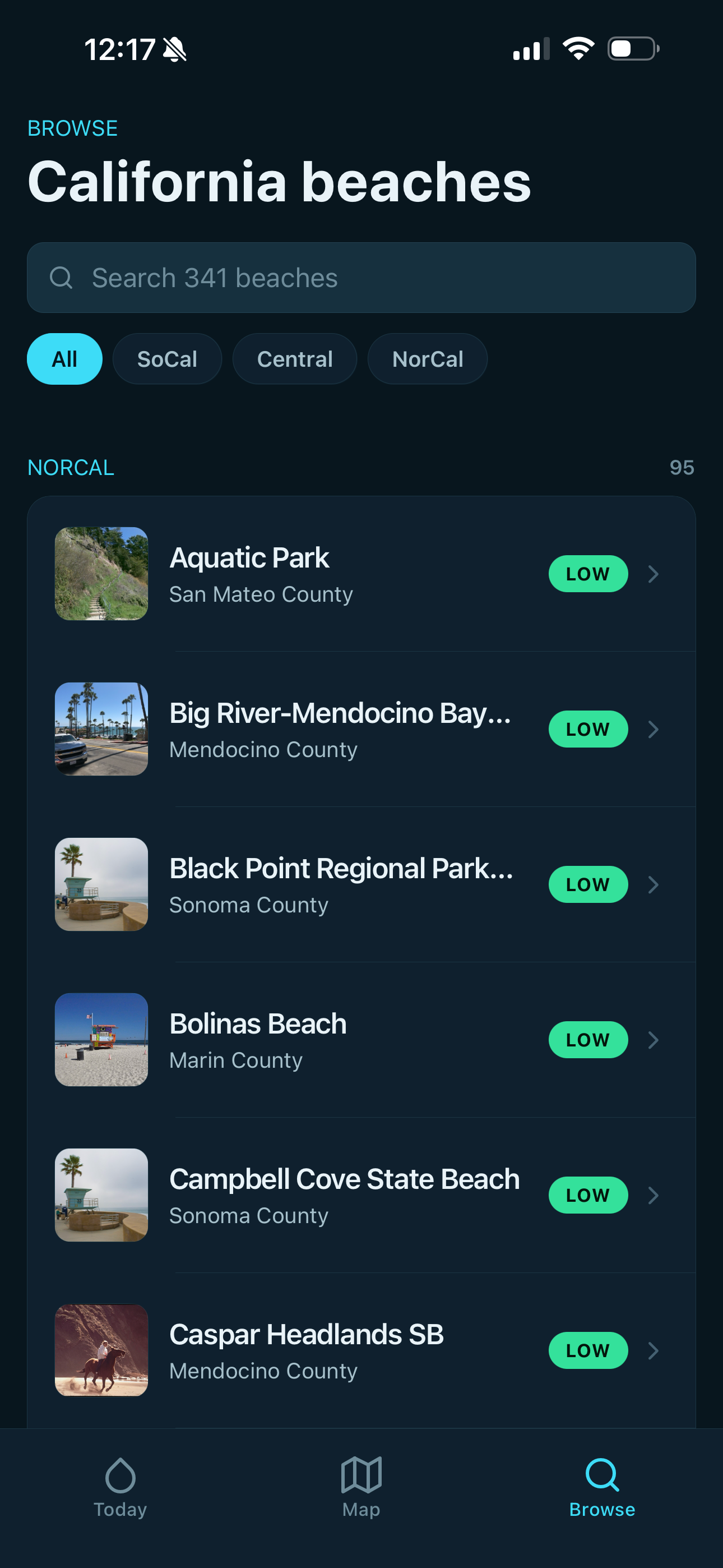Open the Today tab droplet icon
The image size is (723, 1568).
[121, 1475]
